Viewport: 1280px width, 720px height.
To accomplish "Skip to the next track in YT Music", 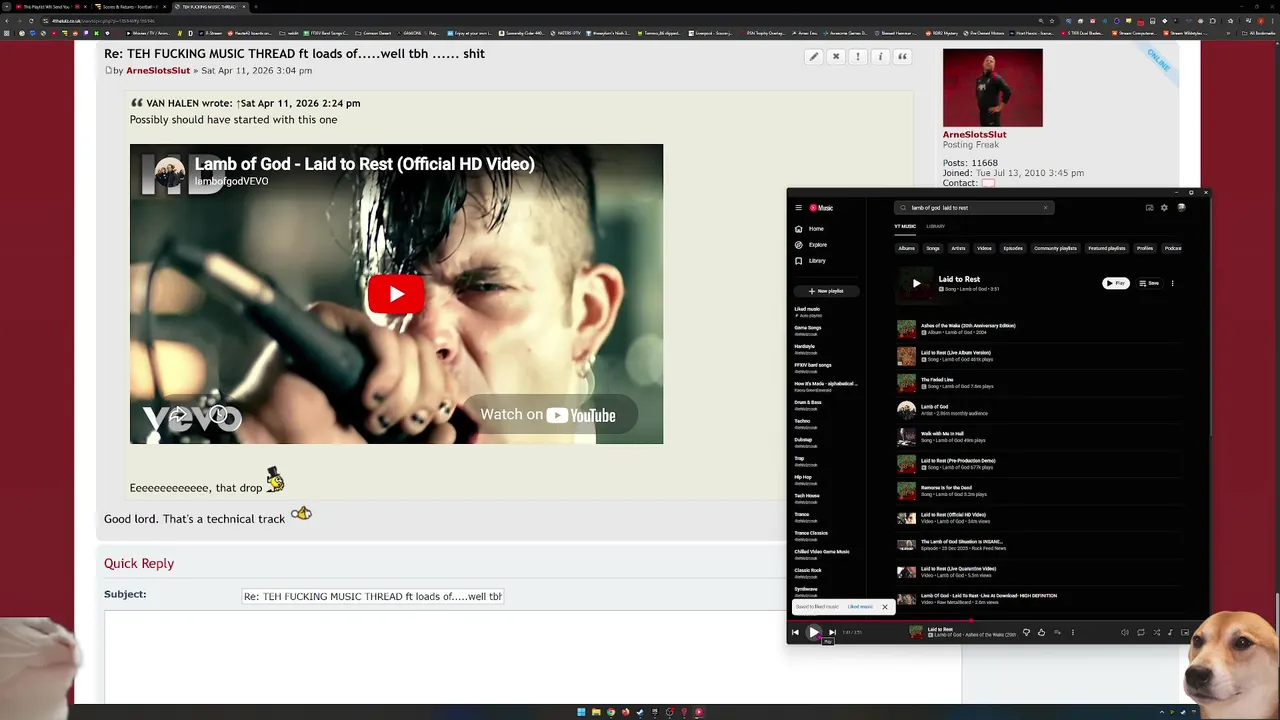I will (832, 632).
